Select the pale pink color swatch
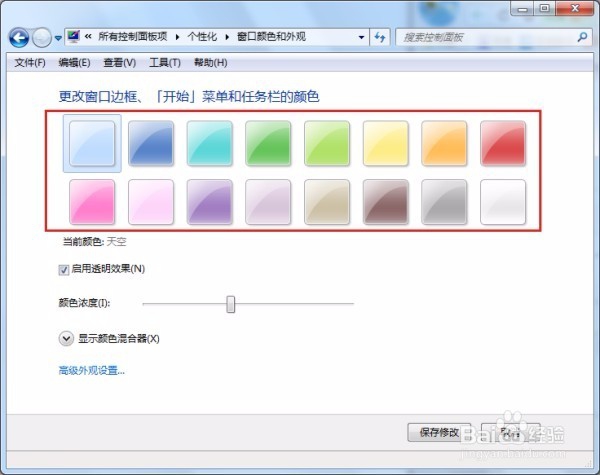 pos(151,202)
